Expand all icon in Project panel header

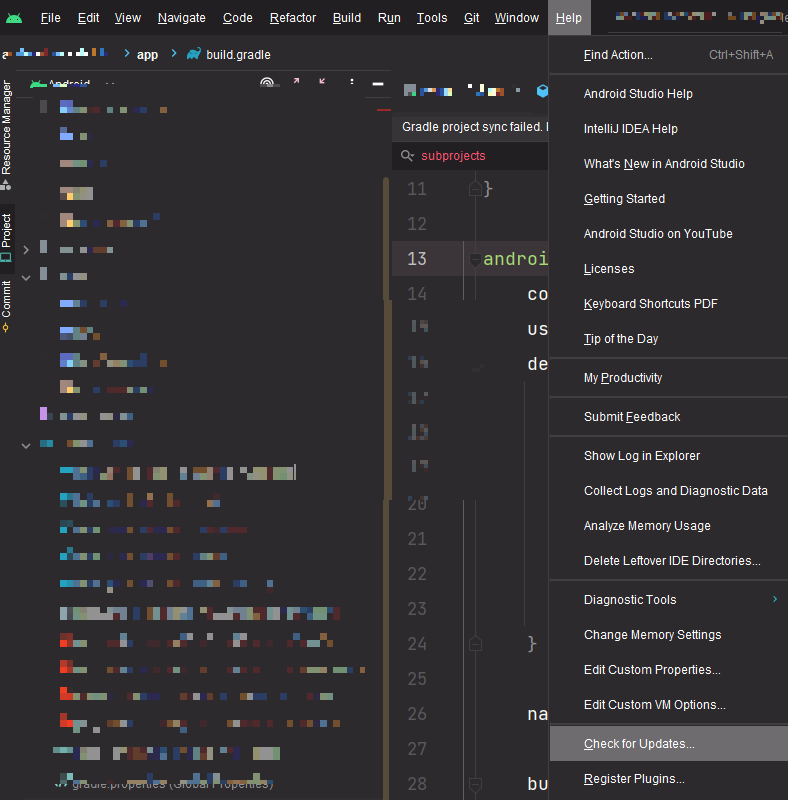click(x=296, y=81)
